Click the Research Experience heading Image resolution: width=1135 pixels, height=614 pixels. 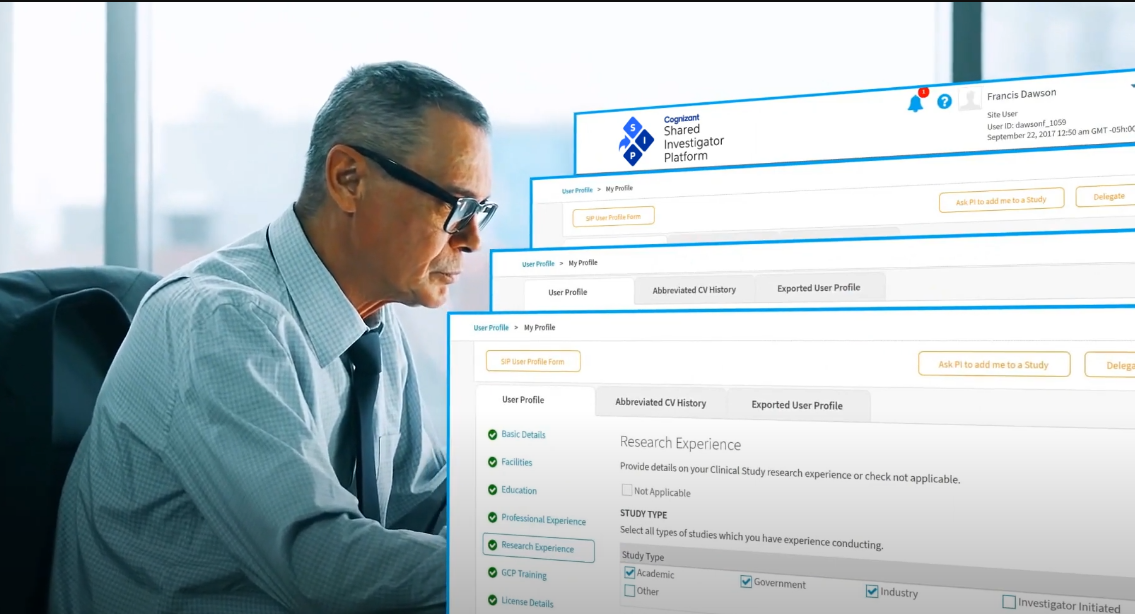point(680,443)
